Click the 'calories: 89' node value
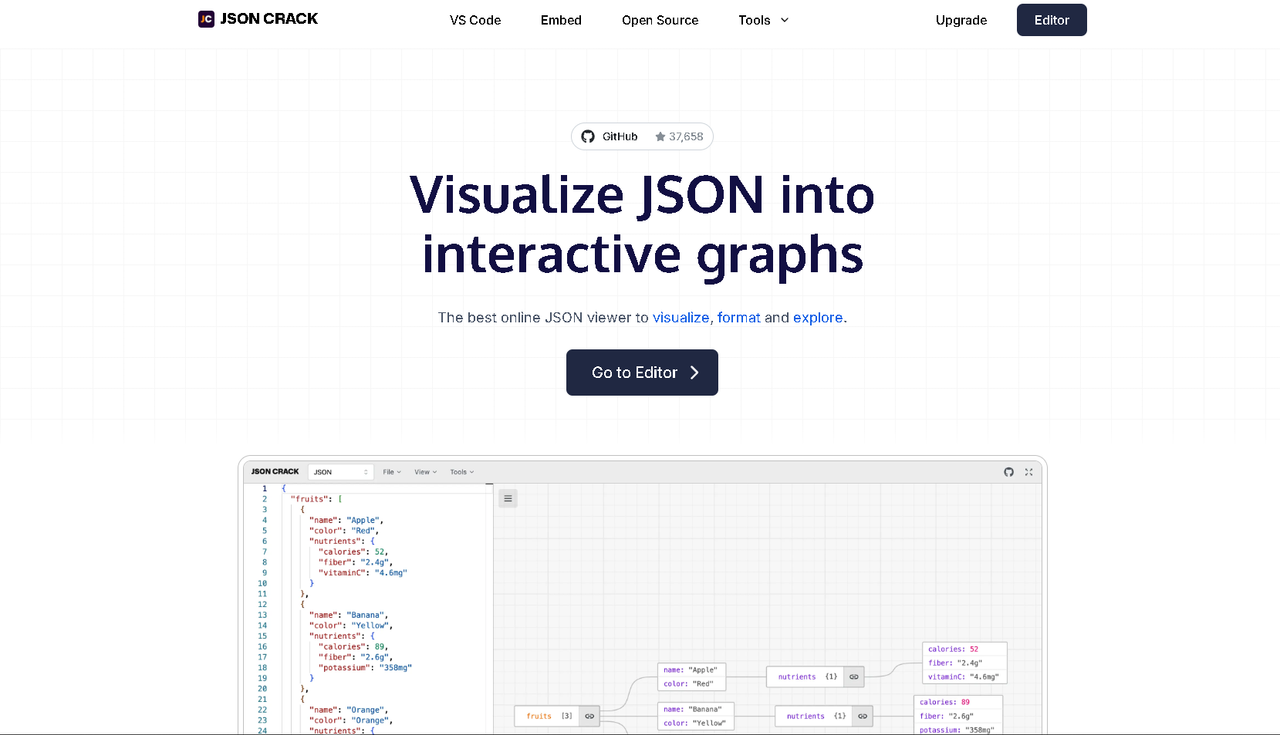This screenshot has width=1280, height=735. (x=944, y=702)
